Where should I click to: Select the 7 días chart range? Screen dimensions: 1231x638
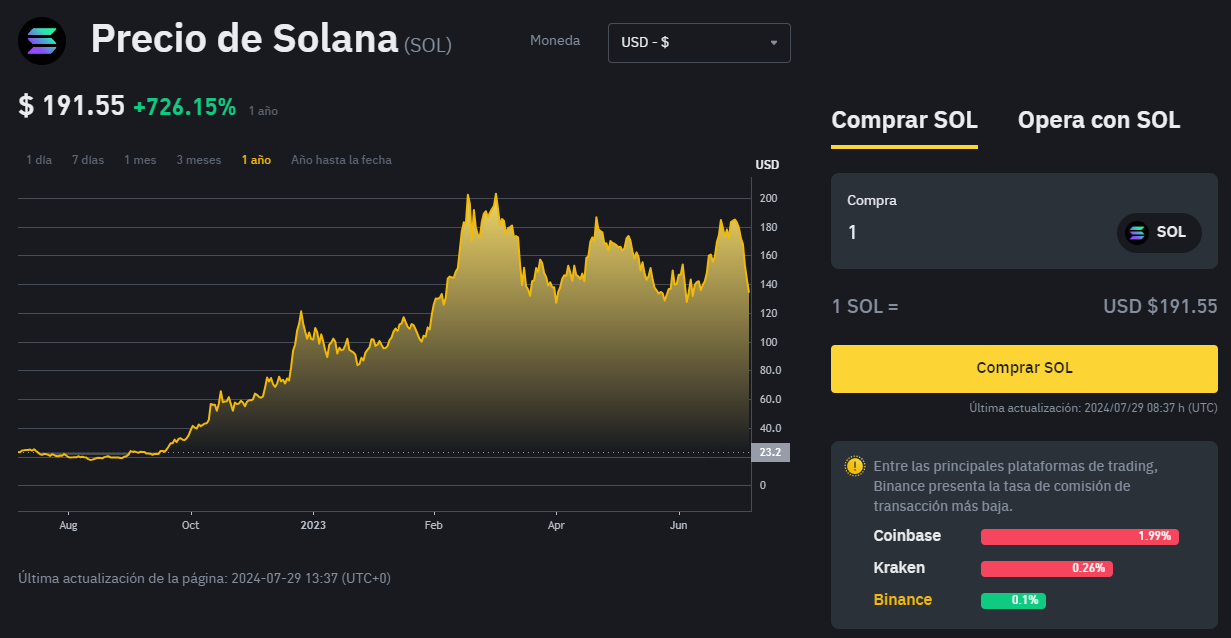(88, 160)
